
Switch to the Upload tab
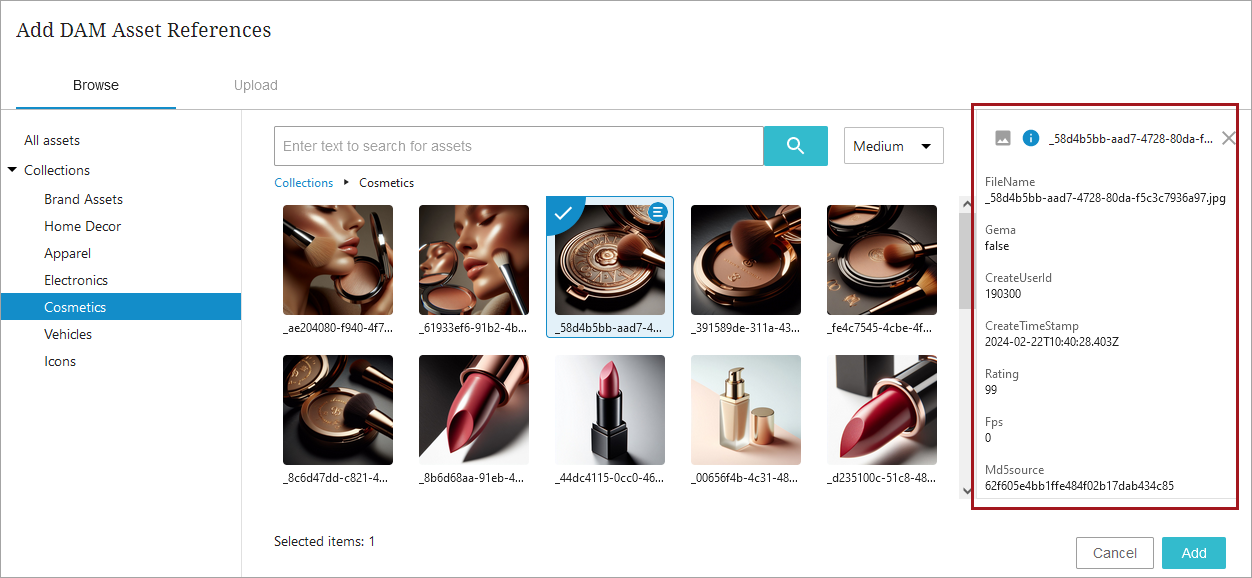[256, 85]
